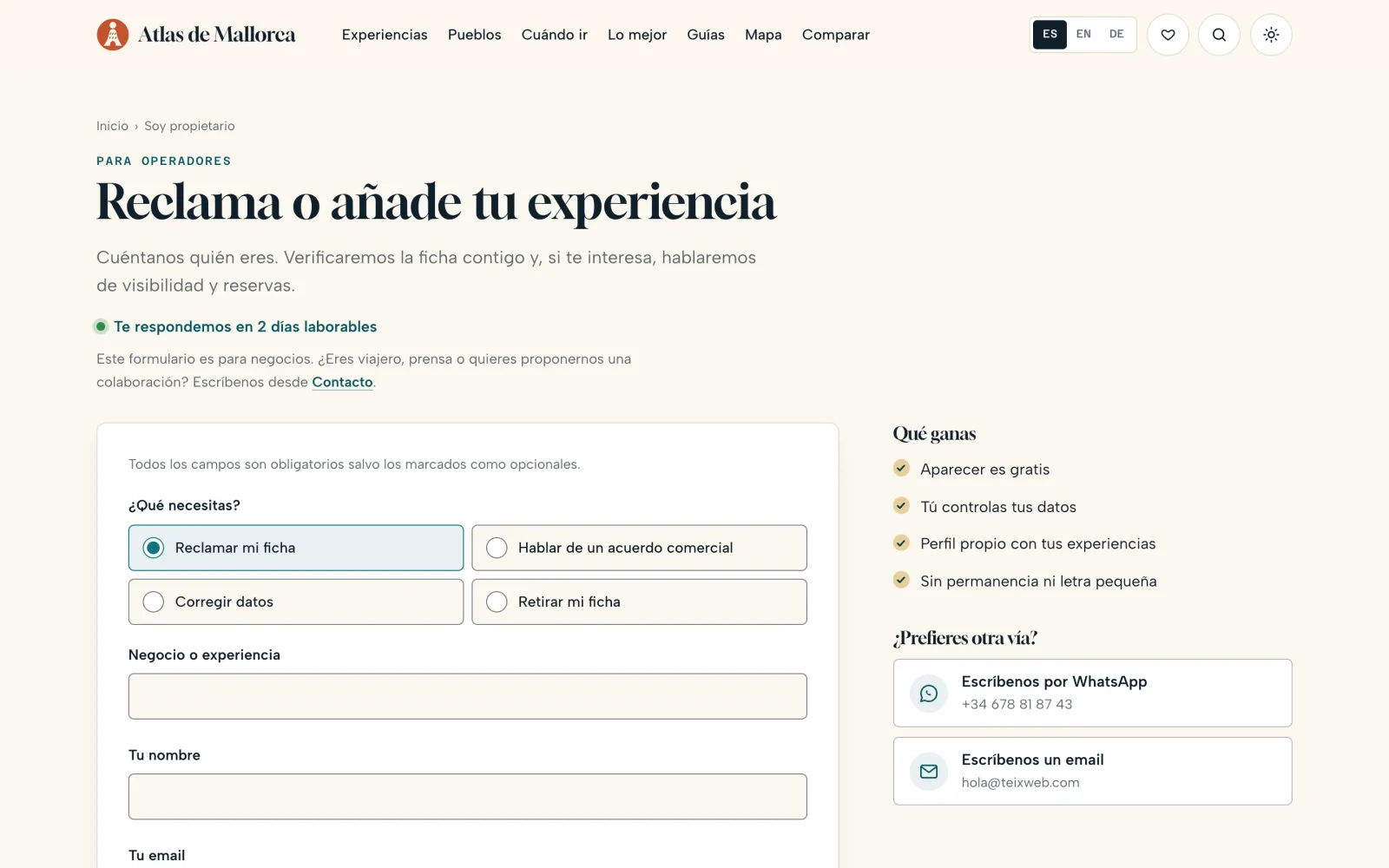Open search with the magnifier icon

(1219, 35)
